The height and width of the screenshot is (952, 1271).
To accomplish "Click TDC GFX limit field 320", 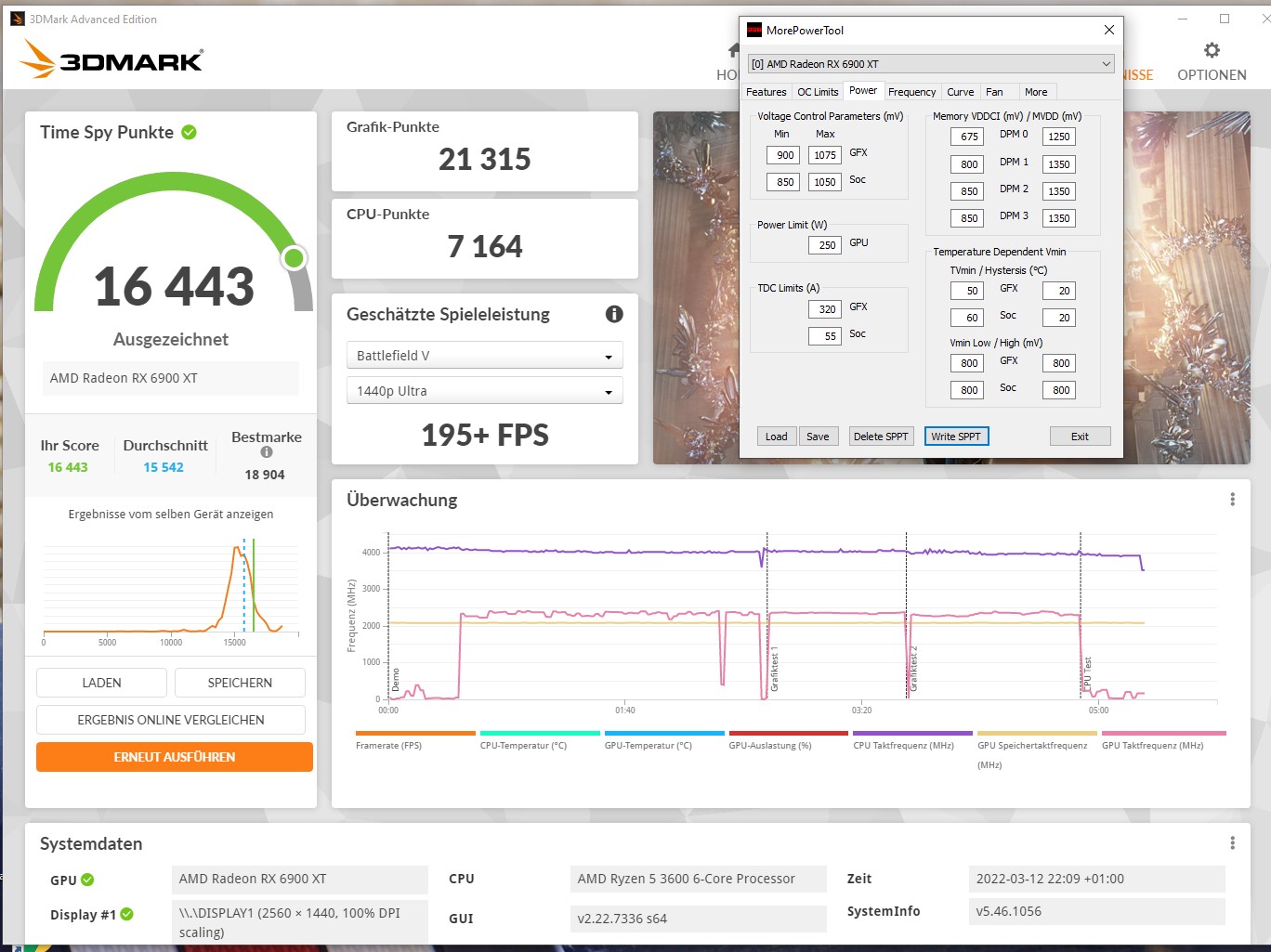I will click(825, 309).
